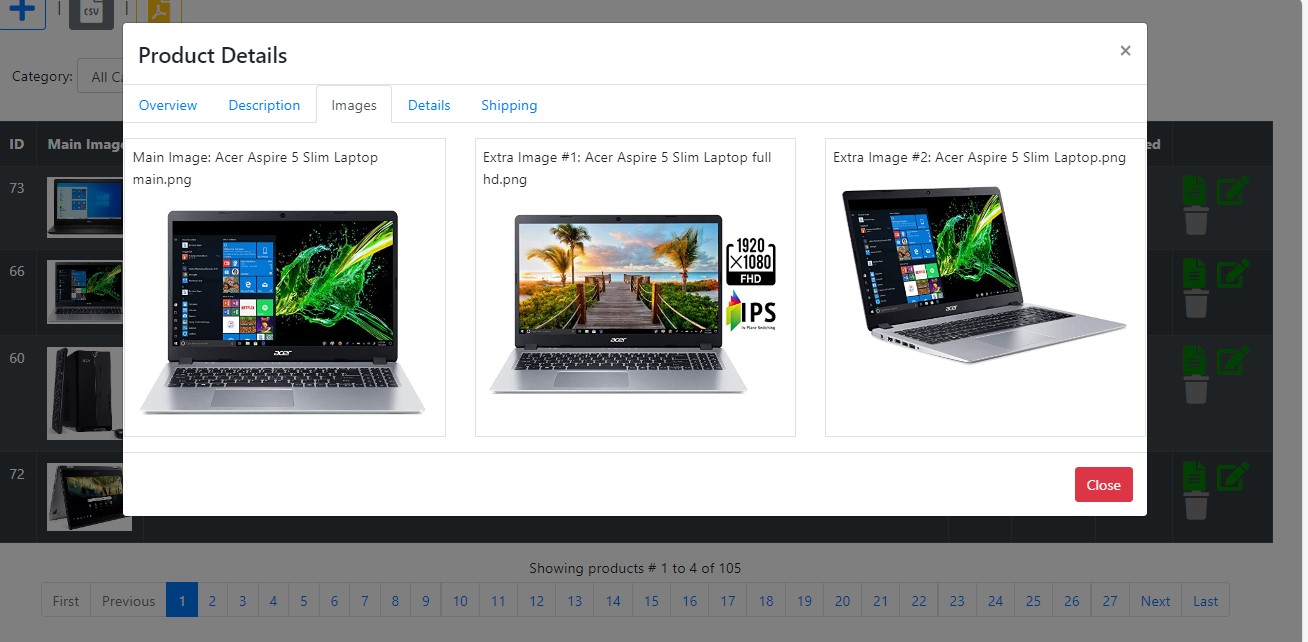Open the Details tab
Viewport: 1308px width, 642px height.
429,105
